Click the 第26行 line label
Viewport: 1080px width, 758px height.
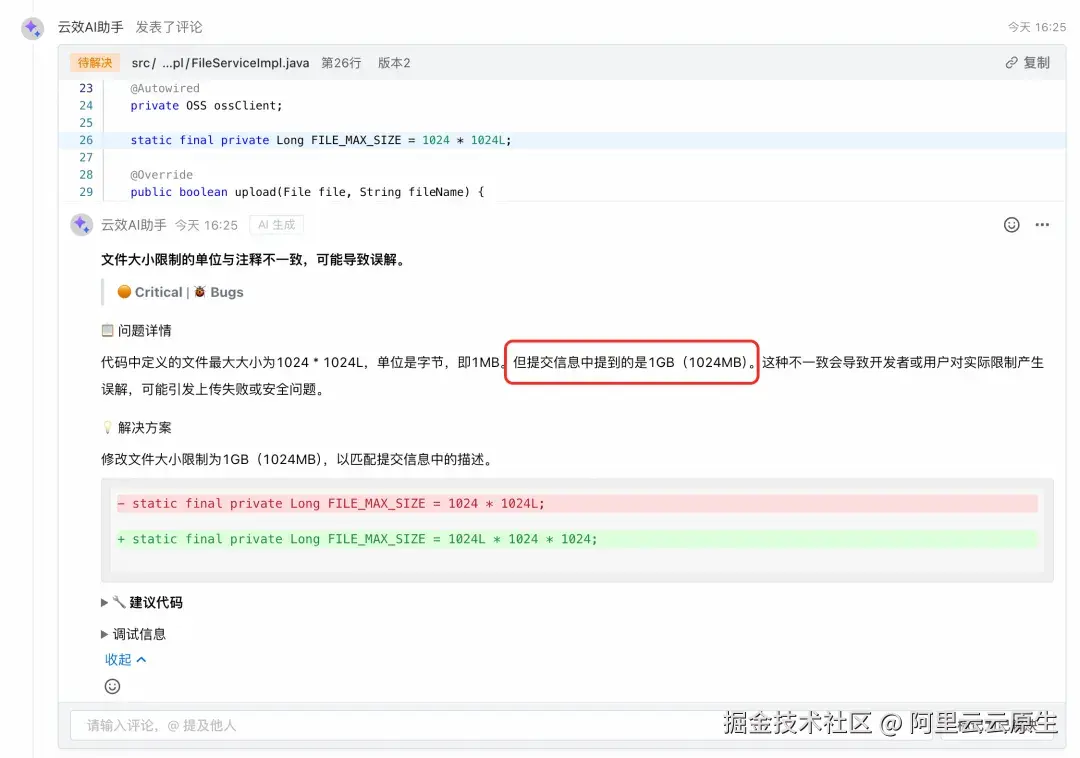tap(341, 63)
